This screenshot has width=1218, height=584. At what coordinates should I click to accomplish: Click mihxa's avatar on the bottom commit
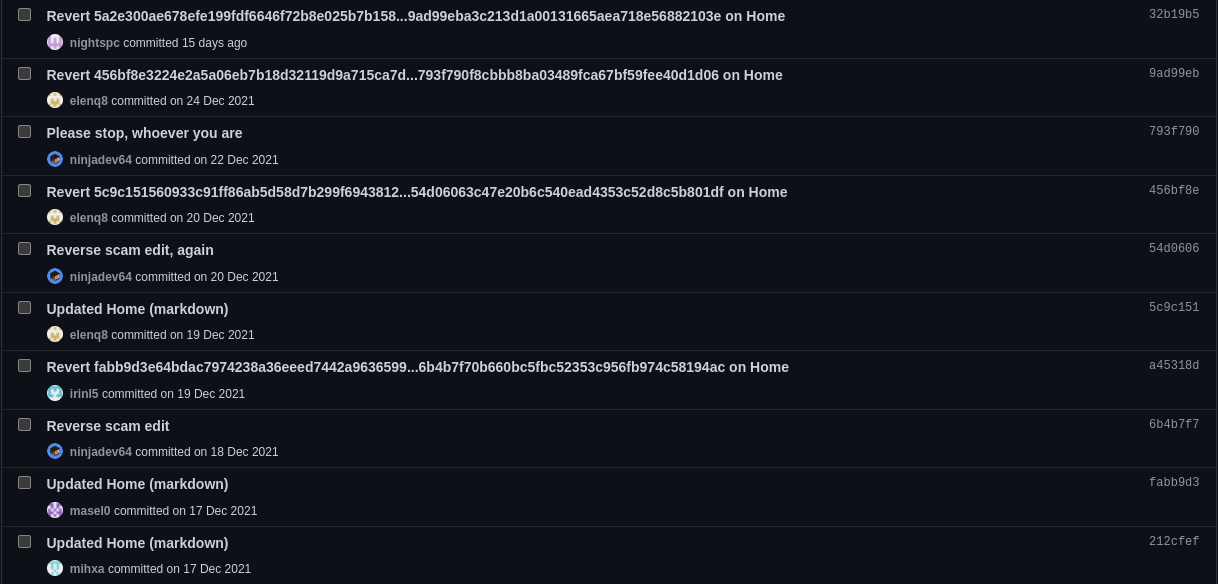pos(55,568)
